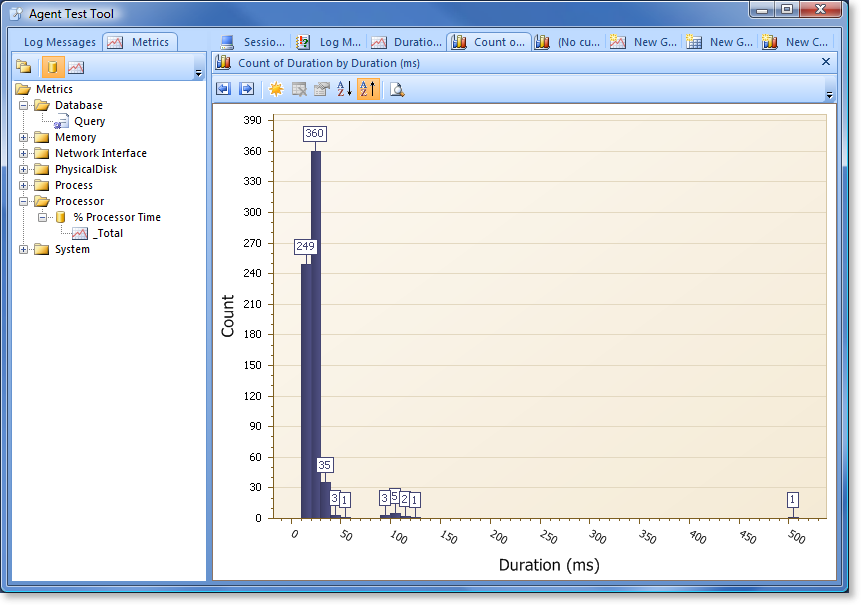Toggle the bar chart view button in left panel

[52, 66]
